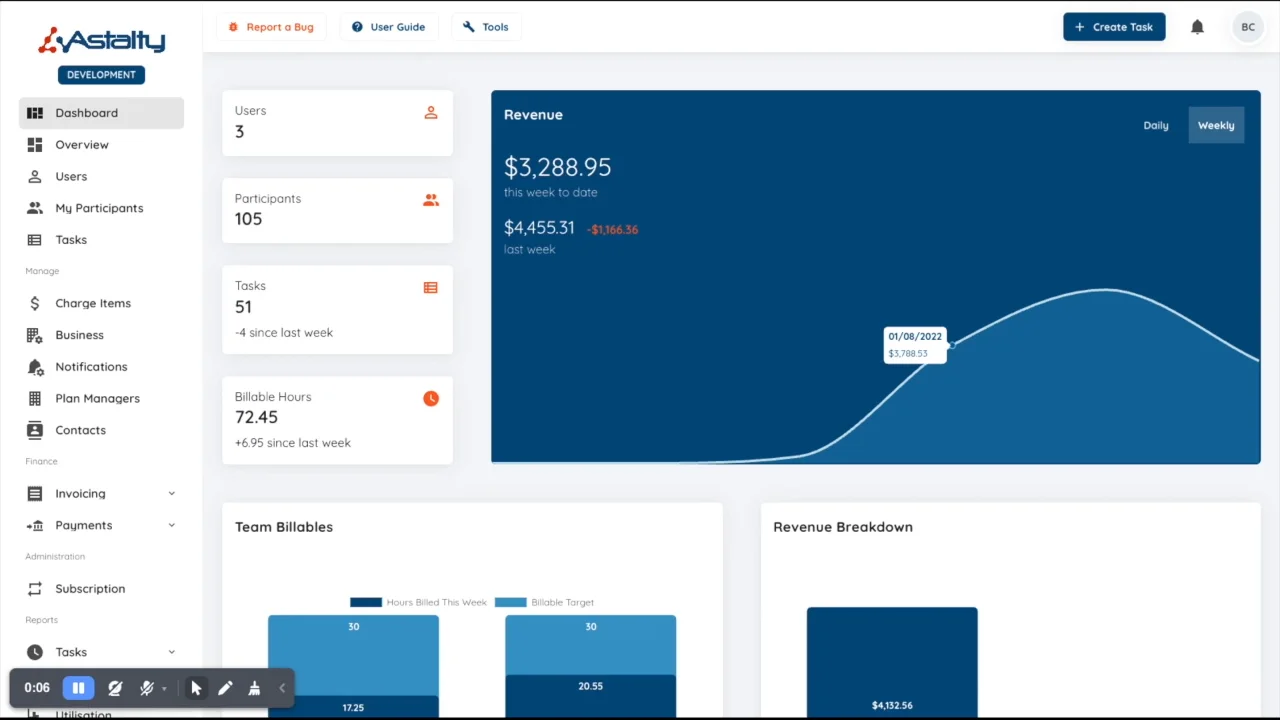Toggle Billable Target legend entry
Image resolution: width=1280 pixels, height=720 pixels.
[544, 602]
